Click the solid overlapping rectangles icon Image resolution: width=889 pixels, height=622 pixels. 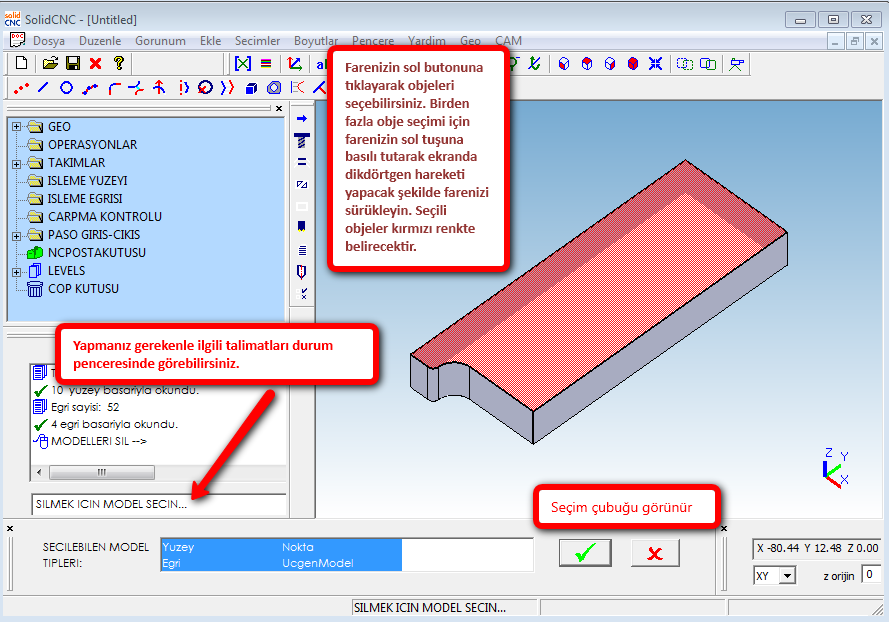click(x=708, y=64)
